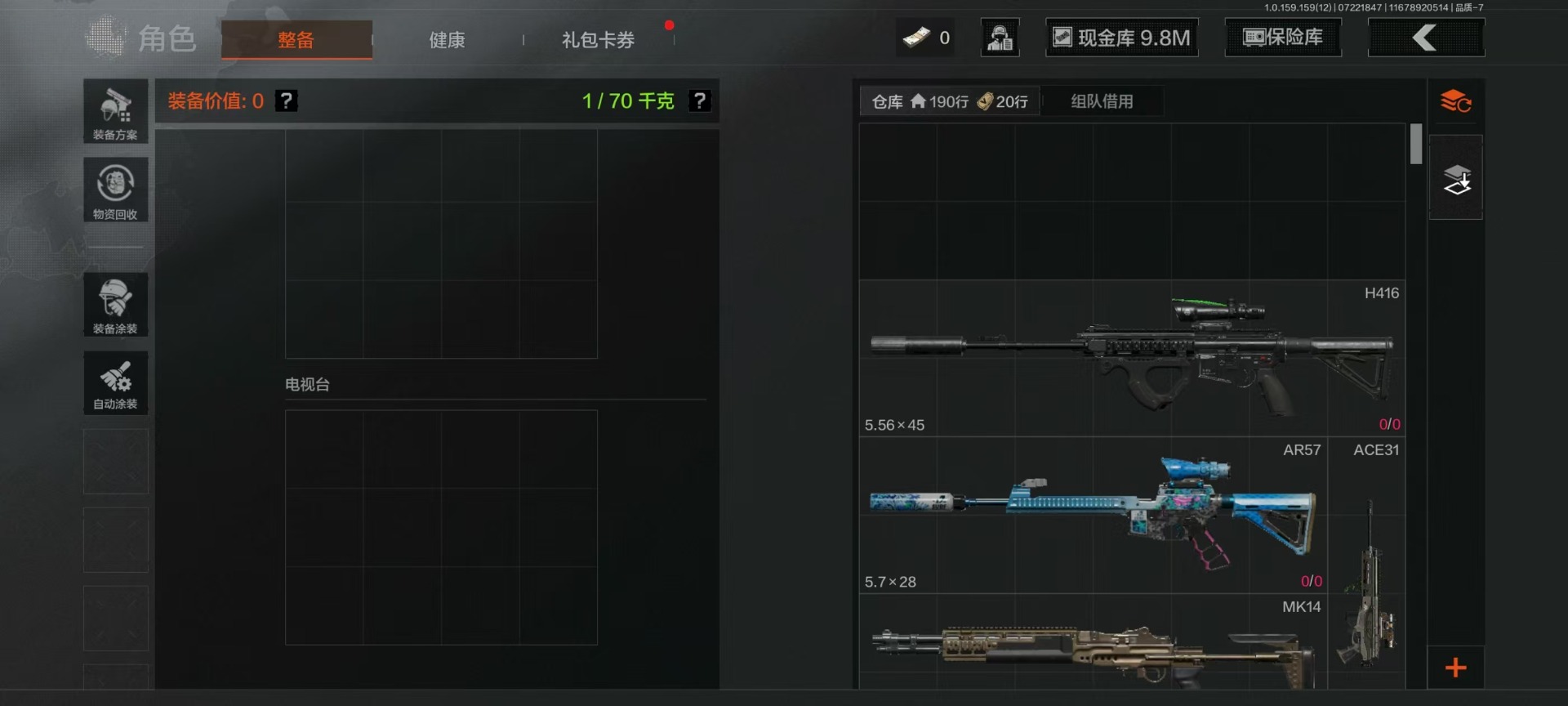Select the AR57 blue rifle item
The width and height of the screenshot is (1568, 706).
click(1093, 516)
